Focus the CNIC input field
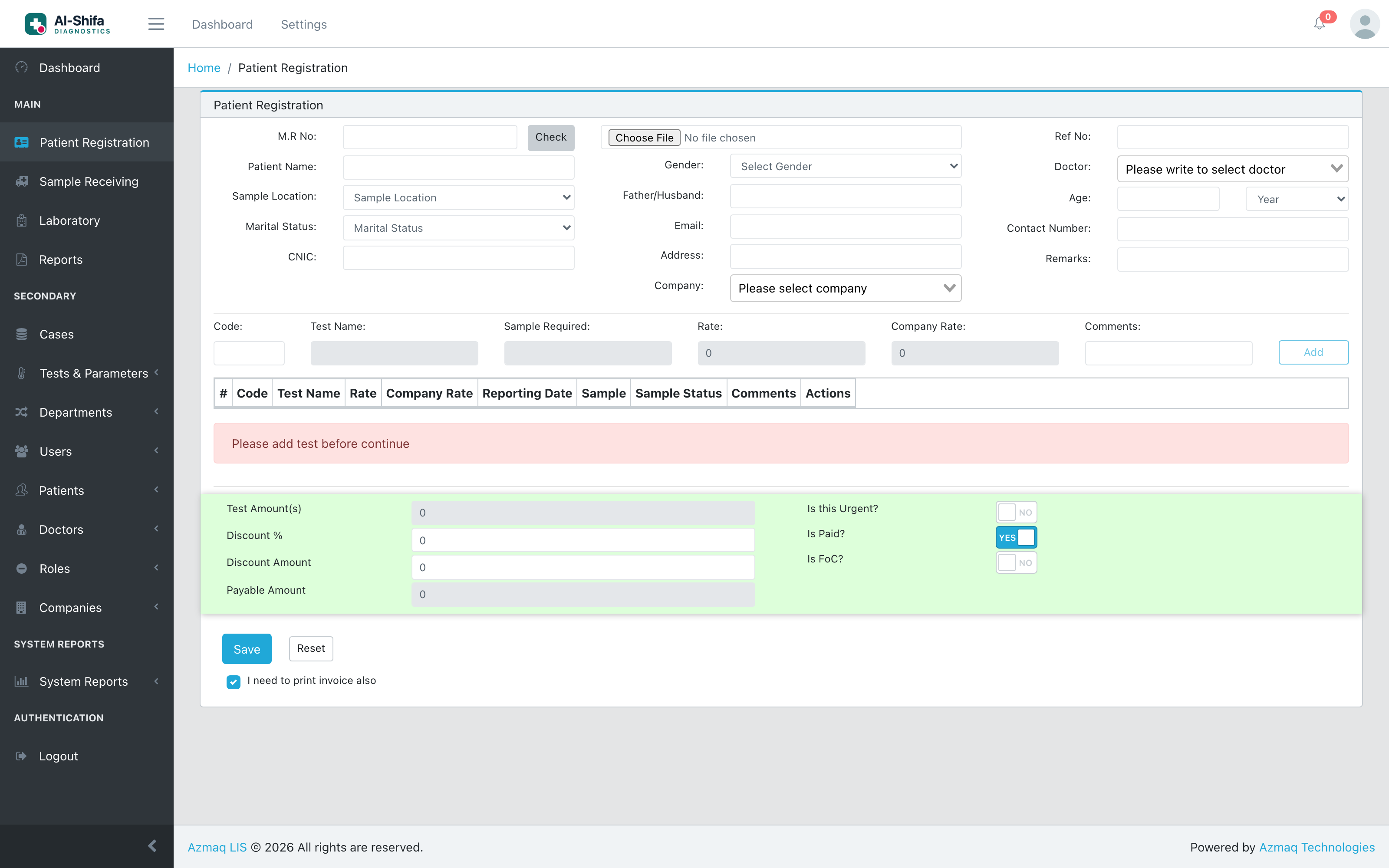 pyautogui.click(x=459, y=258)
